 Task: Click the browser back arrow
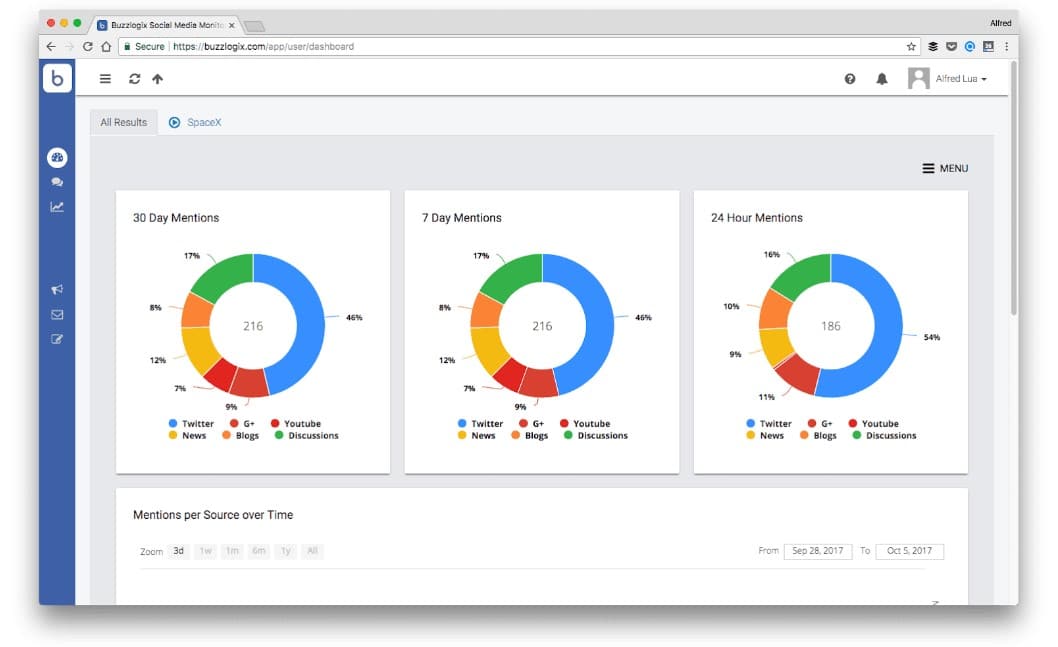point(51,47)
